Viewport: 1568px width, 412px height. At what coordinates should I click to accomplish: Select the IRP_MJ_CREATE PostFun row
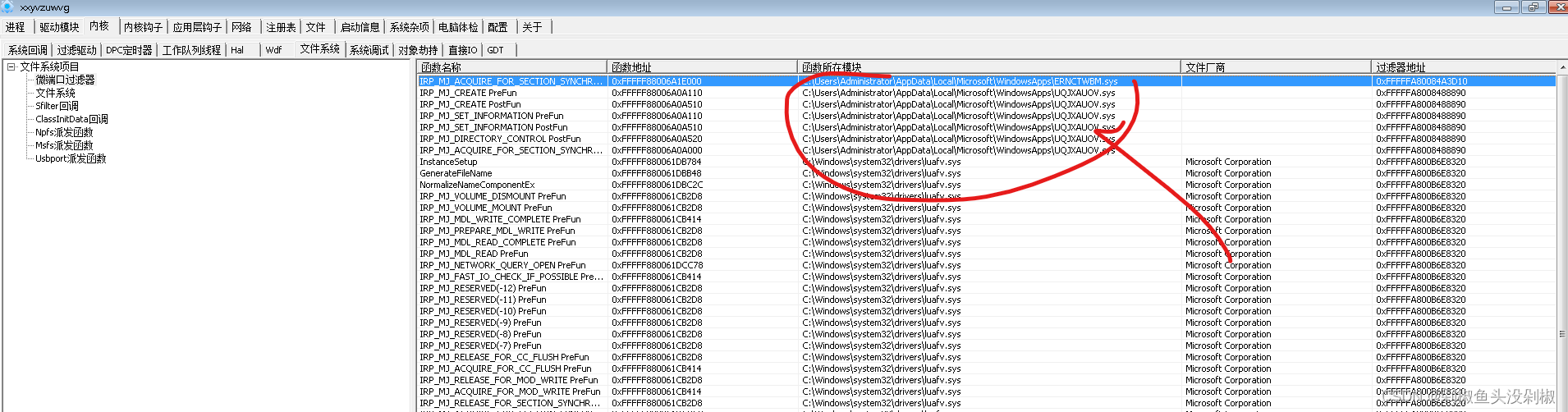987,104
